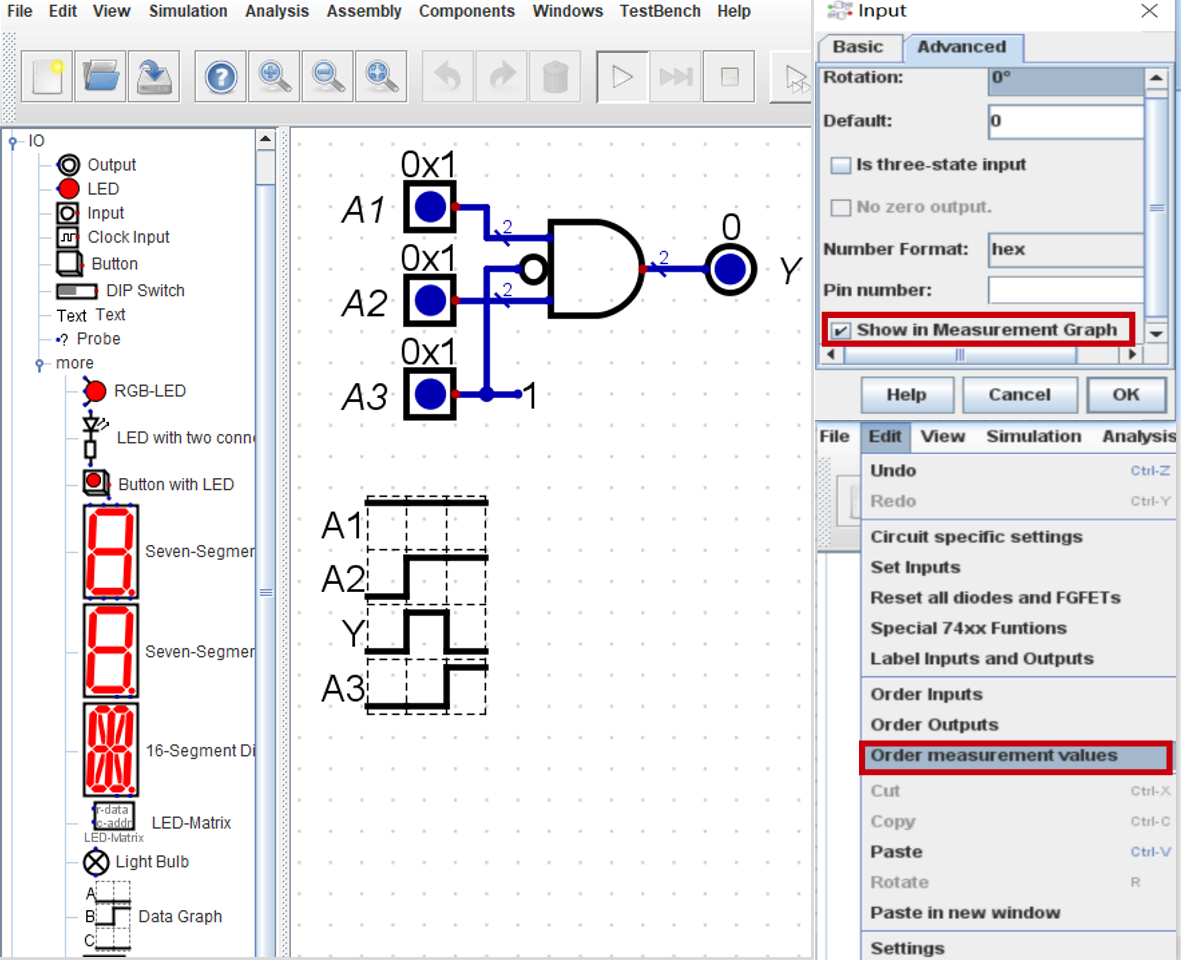Click the Help button in Input dialog
1182x967 pixels.
907,395
